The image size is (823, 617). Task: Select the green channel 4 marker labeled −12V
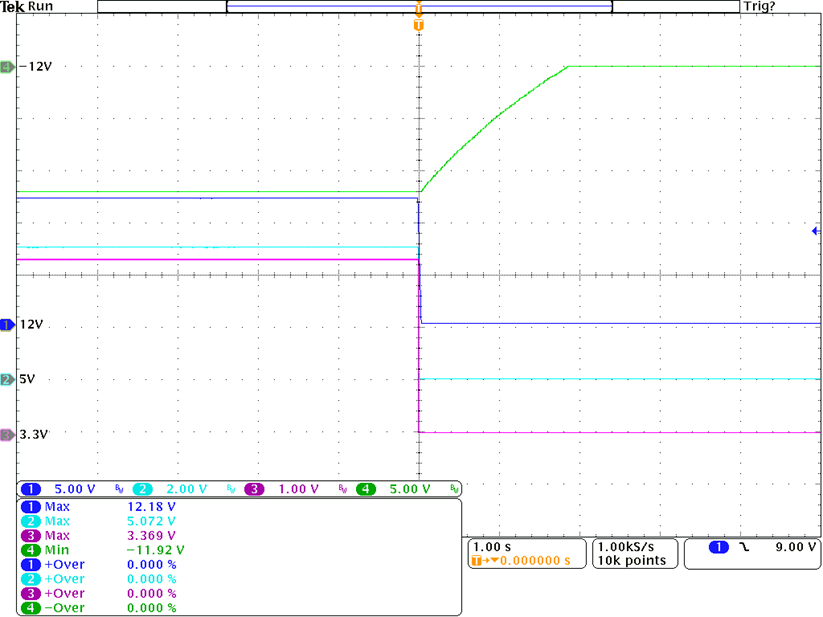click(7, 67)
